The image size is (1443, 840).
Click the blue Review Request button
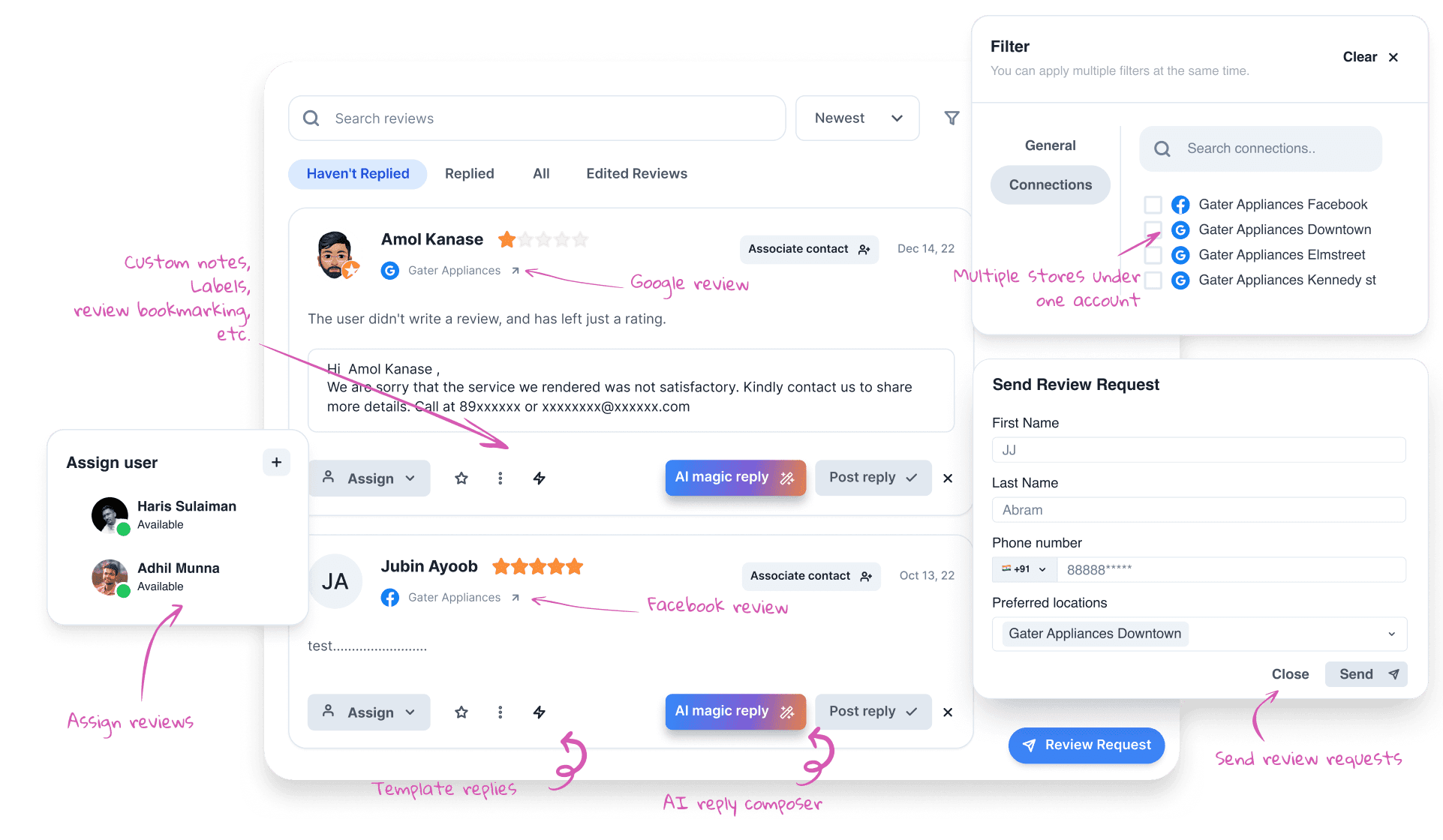tap(1087, 745)
